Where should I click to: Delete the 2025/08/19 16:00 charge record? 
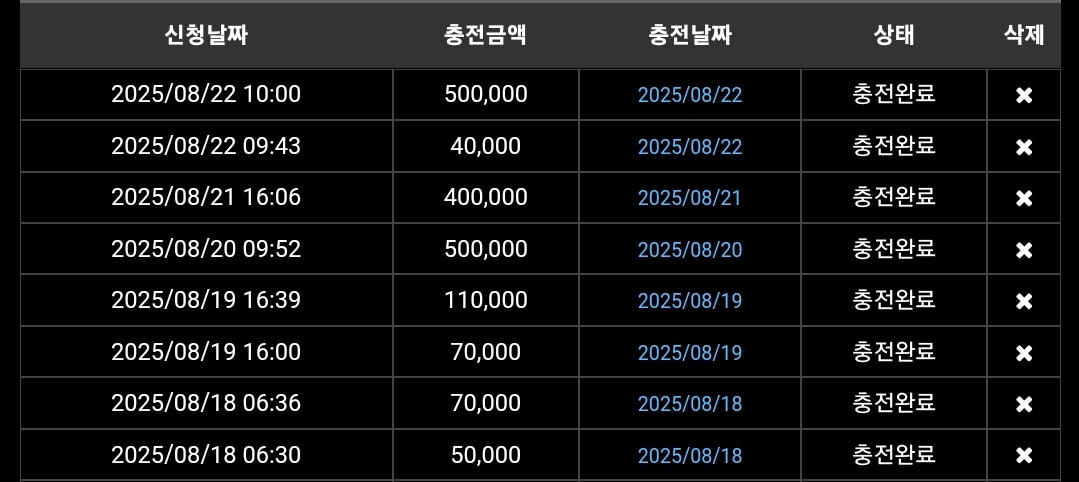1023,353
